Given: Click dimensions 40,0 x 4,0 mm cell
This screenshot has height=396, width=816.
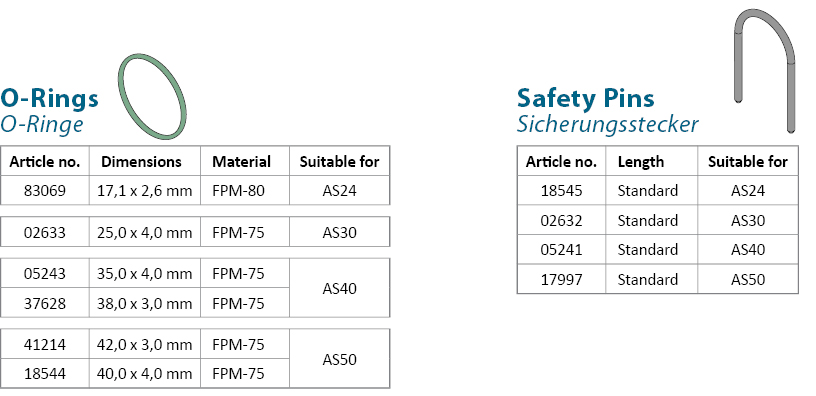Looking at the screenshot, I should click(145, 374).
